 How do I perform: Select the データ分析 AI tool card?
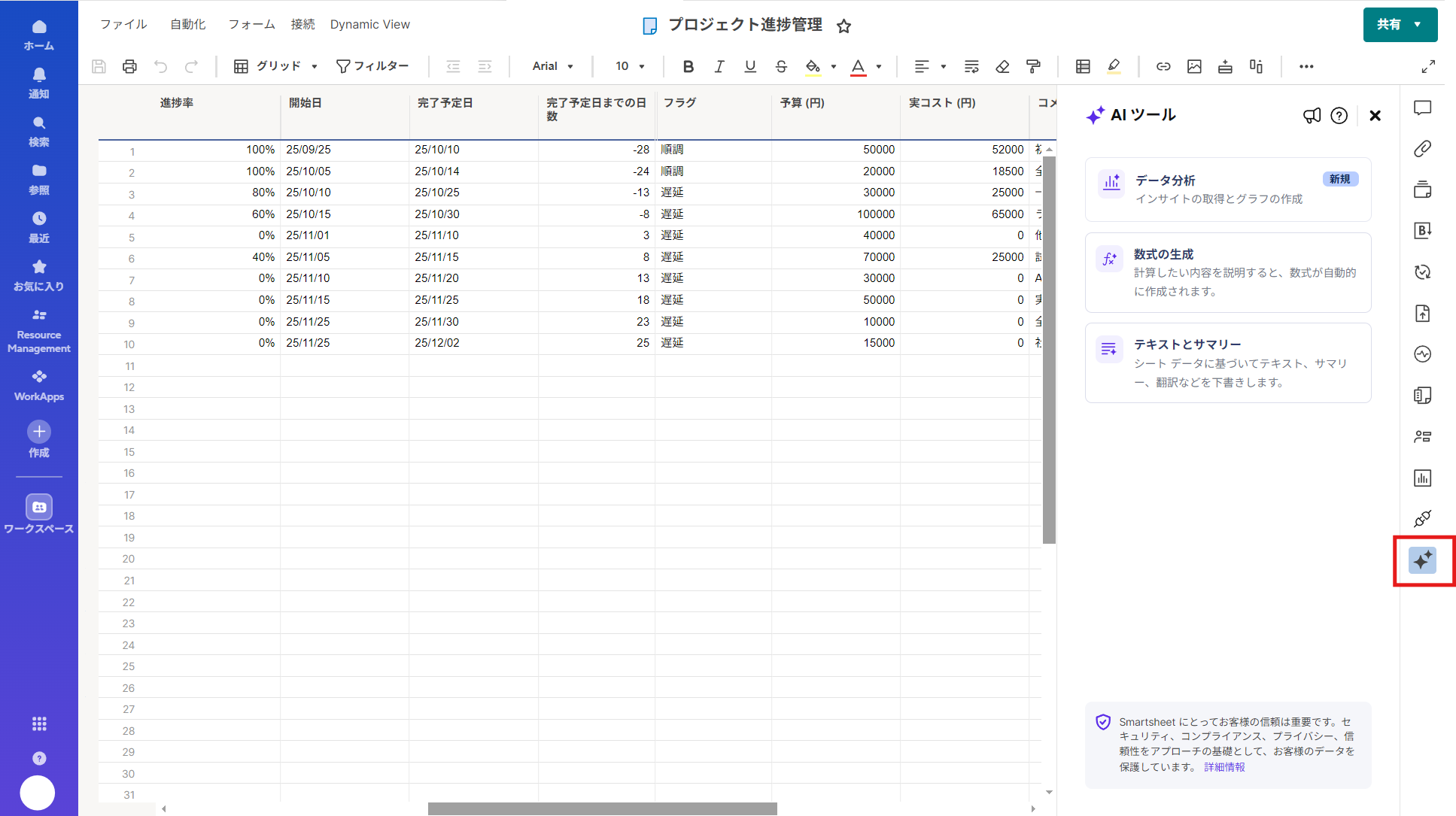click(1227, 190)
